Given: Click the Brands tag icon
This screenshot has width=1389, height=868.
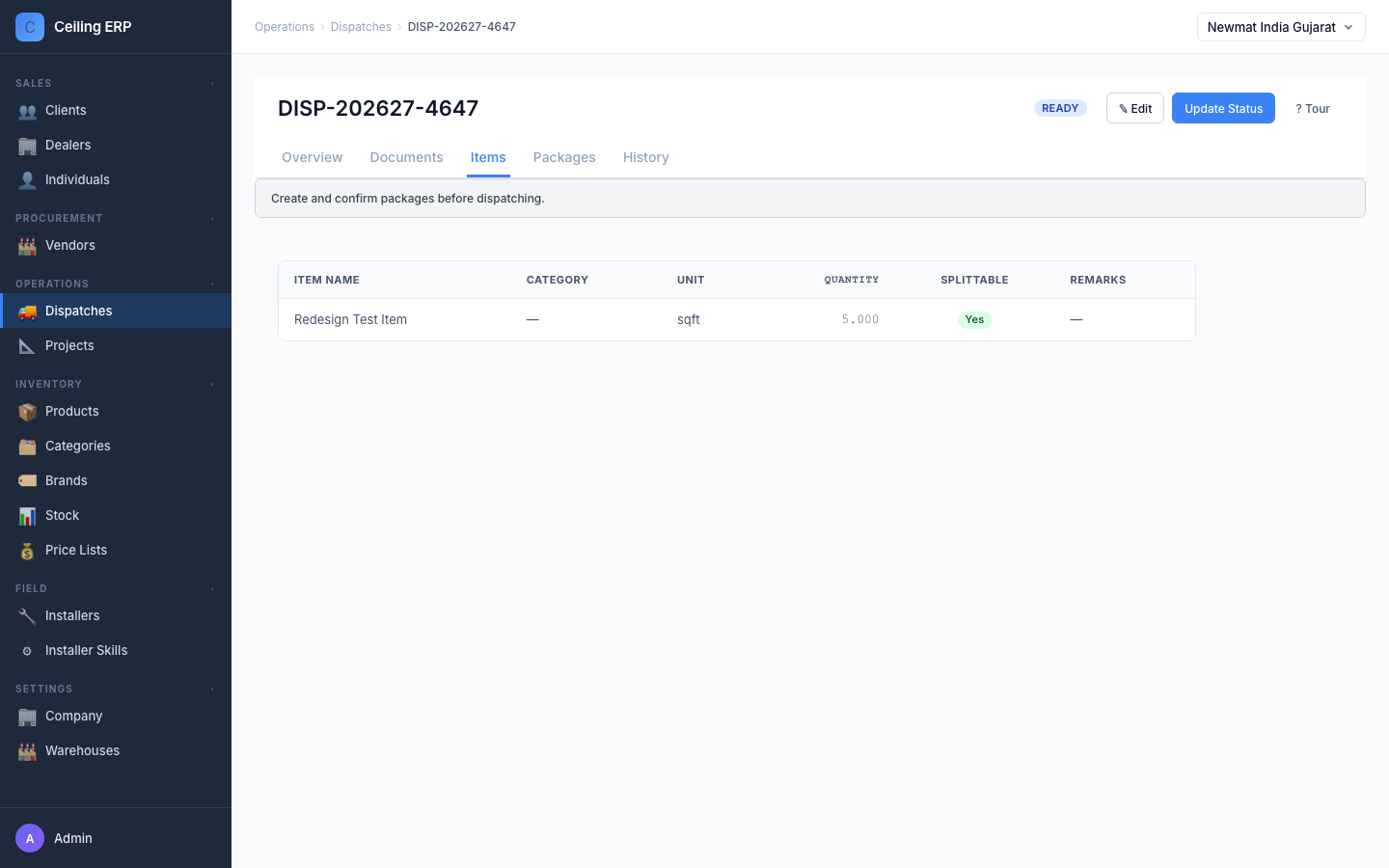Looking at the screenshot, I should pyautogui.click(x=27, y=481).
